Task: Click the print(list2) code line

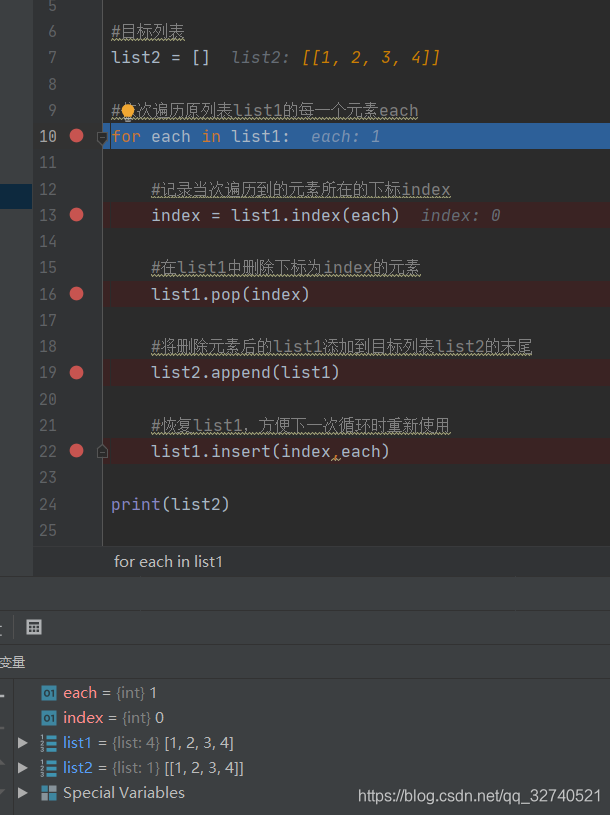Action: (170, 504)
